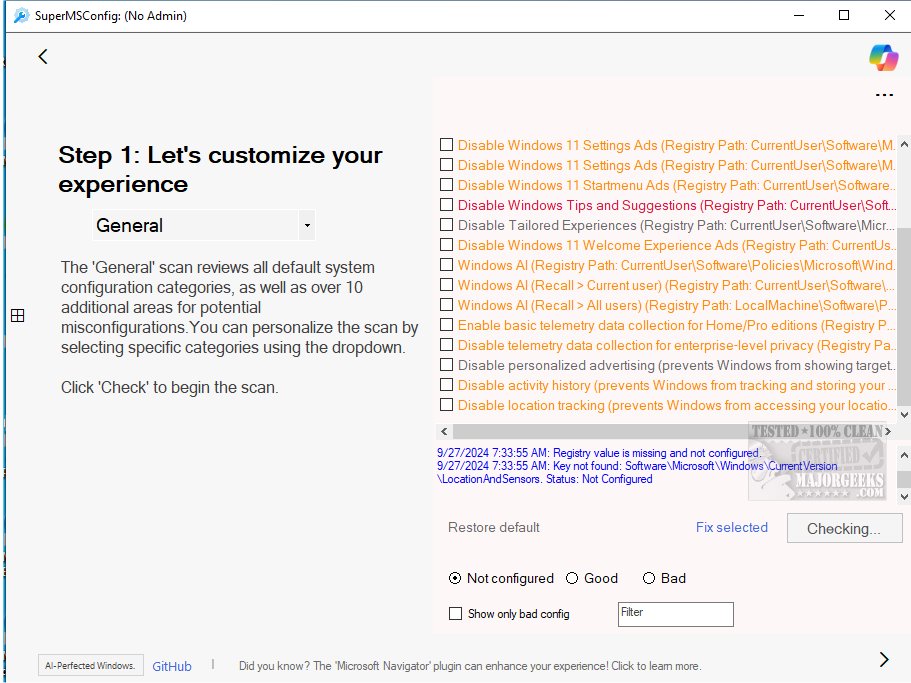Select the Bad radio button
911x683 pixels.
pyautogui.click(x=649, y=578)
